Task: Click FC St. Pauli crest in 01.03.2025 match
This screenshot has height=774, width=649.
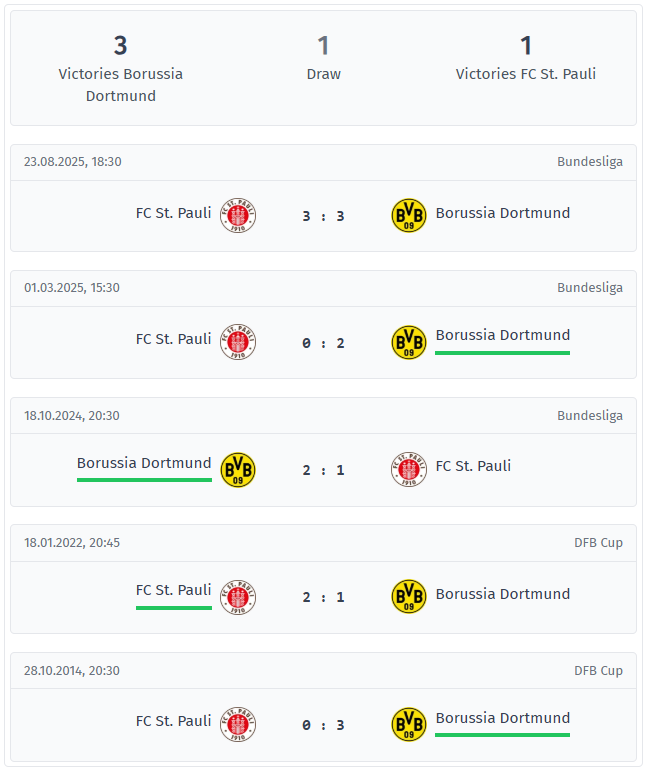Action: (238, 342)
